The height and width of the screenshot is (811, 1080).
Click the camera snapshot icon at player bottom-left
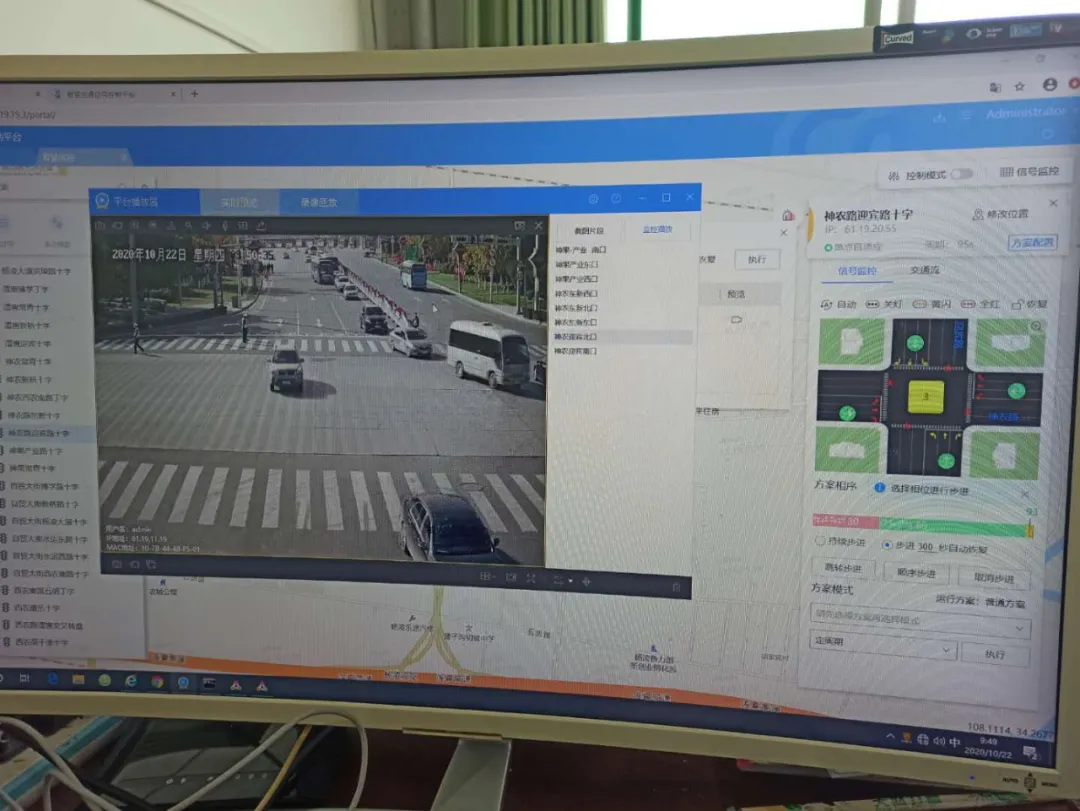(x=117, y=564)
